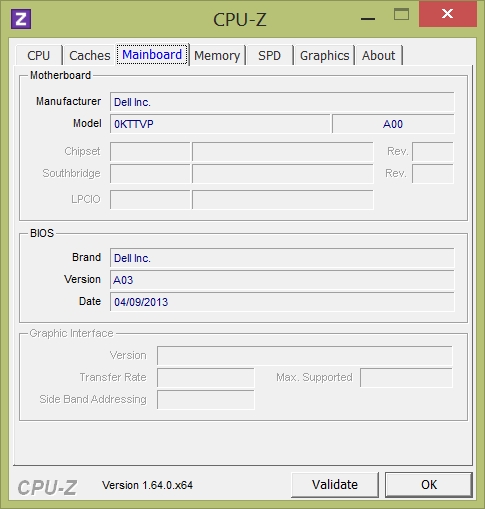The image size is (485, 509).
Task: Switch to the Graphics tab
Action: 324,55
